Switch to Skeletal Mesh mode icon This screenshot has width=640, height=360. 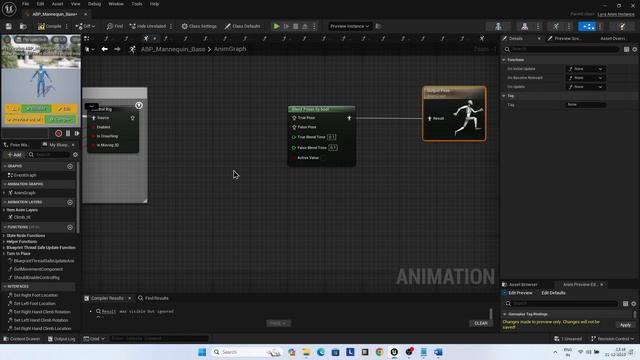[x=525, y=27]
